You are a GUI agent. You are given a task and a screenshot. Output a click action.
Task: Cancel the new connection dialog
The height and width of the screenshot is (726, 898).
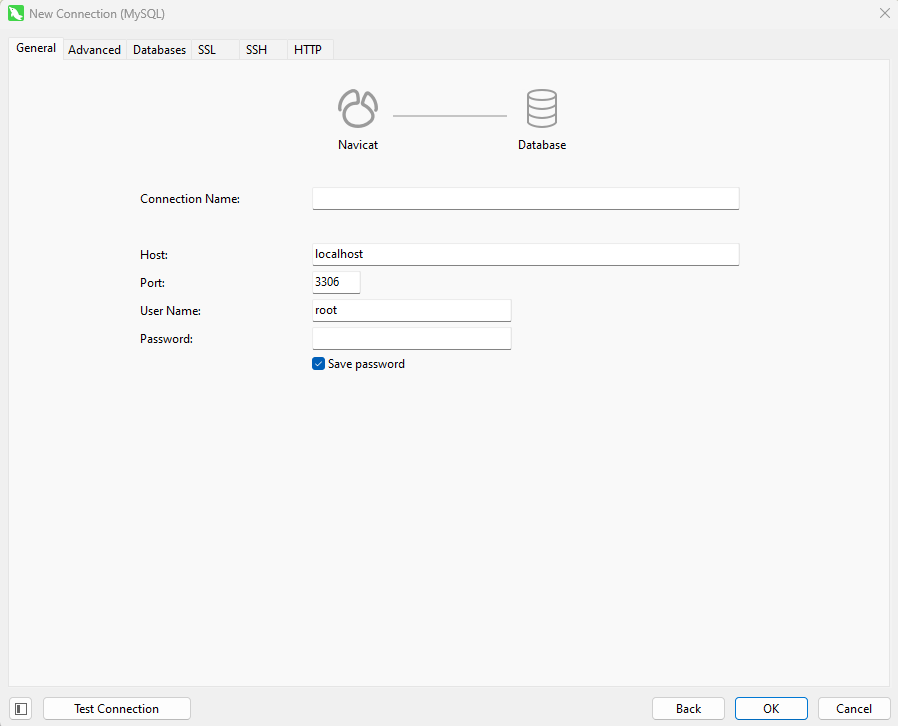854,709
